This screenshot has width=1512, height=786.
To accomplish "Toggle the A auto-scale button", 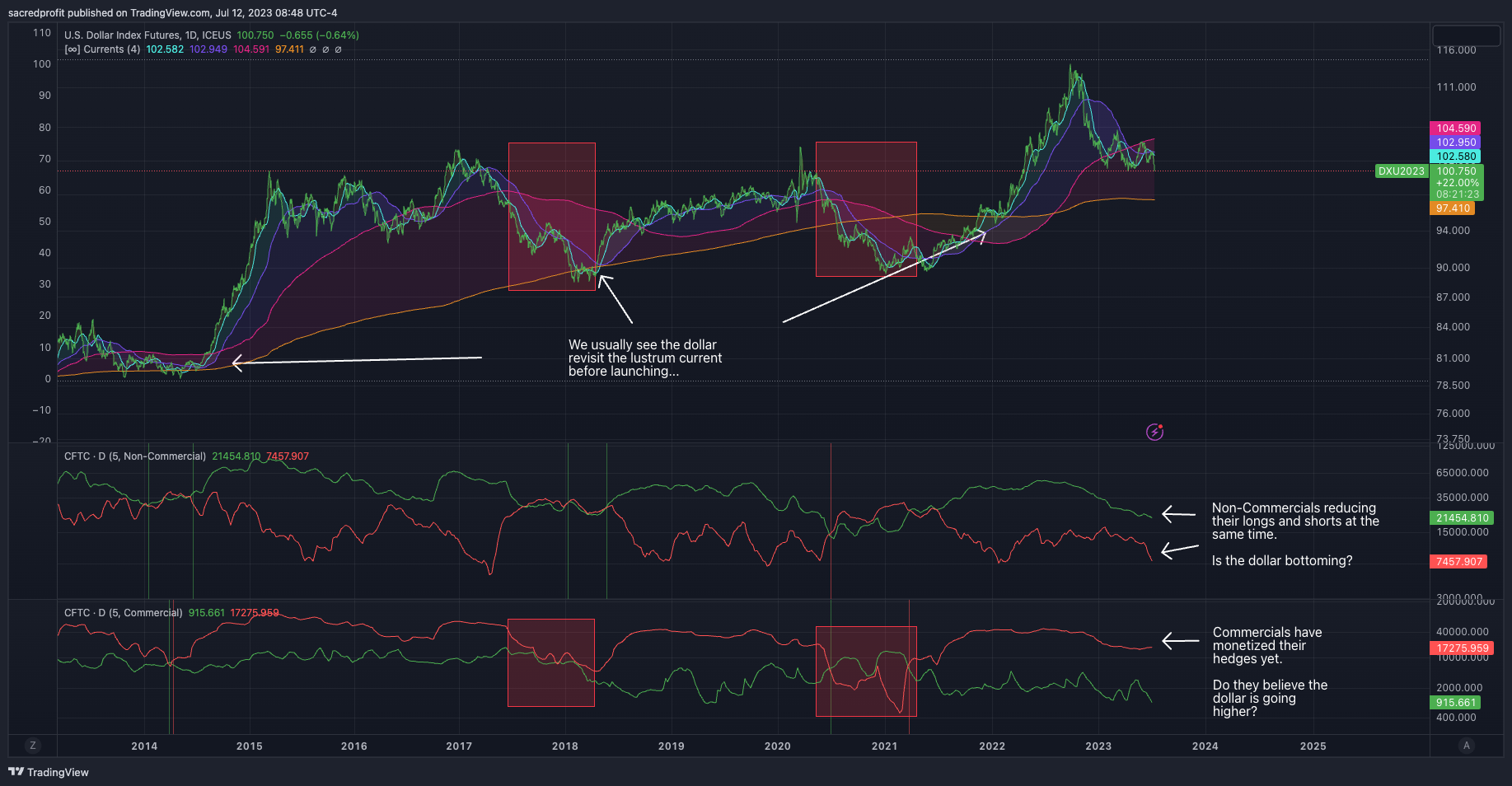I will (1466, 746).
